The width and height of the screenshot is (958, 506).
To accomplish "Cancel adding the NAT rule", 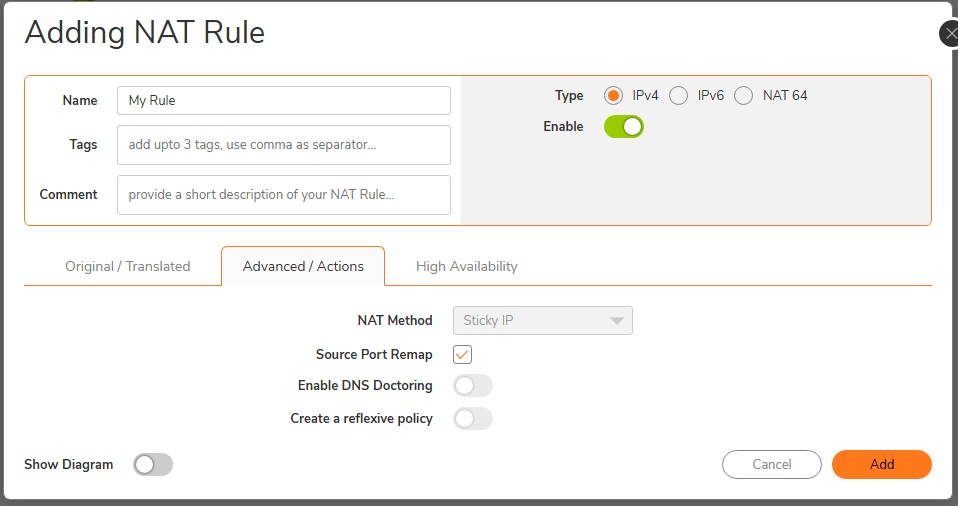I will coord(771,465).
